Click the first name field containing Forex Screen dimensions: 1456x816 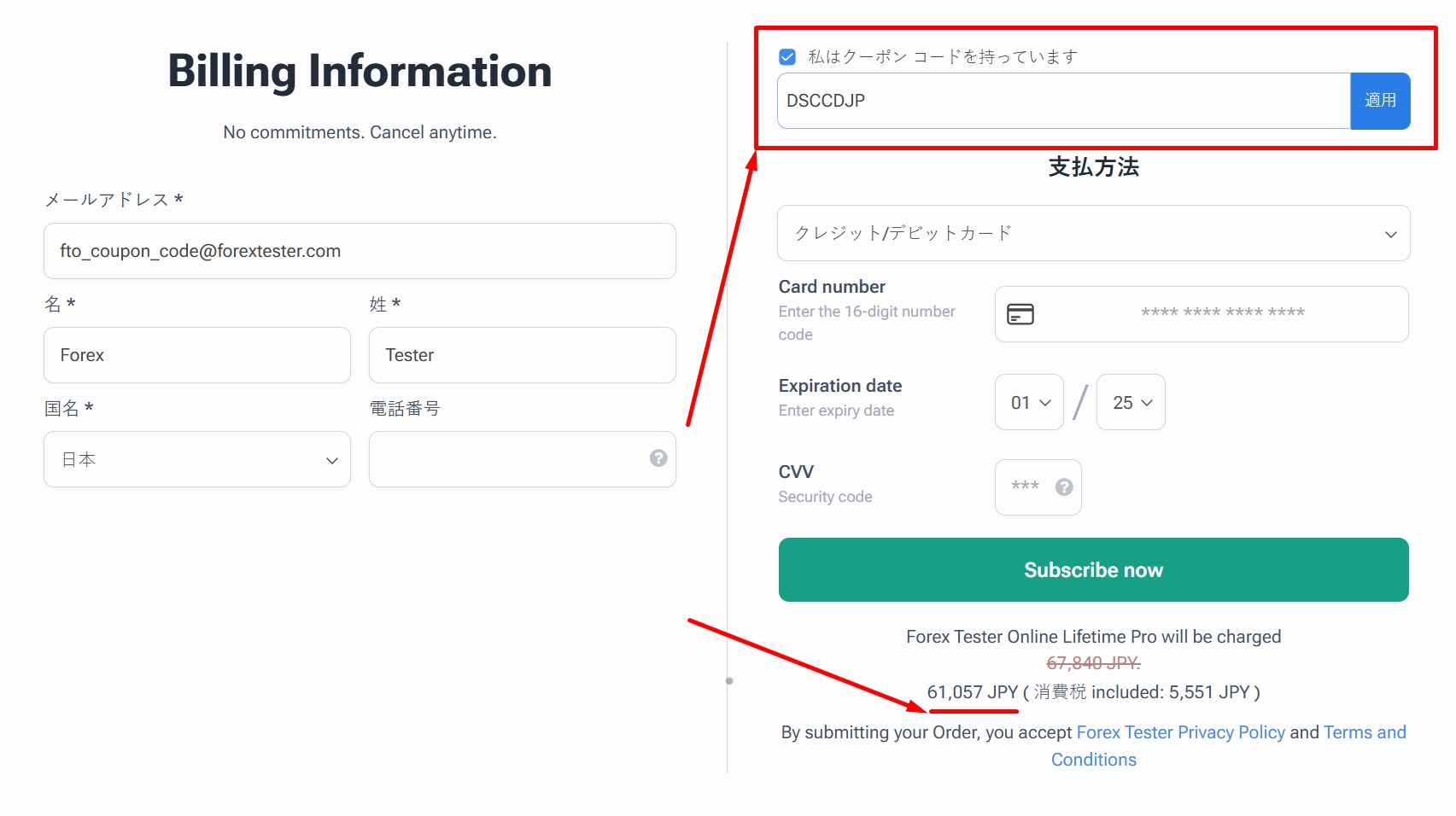(x=197, y=355)
